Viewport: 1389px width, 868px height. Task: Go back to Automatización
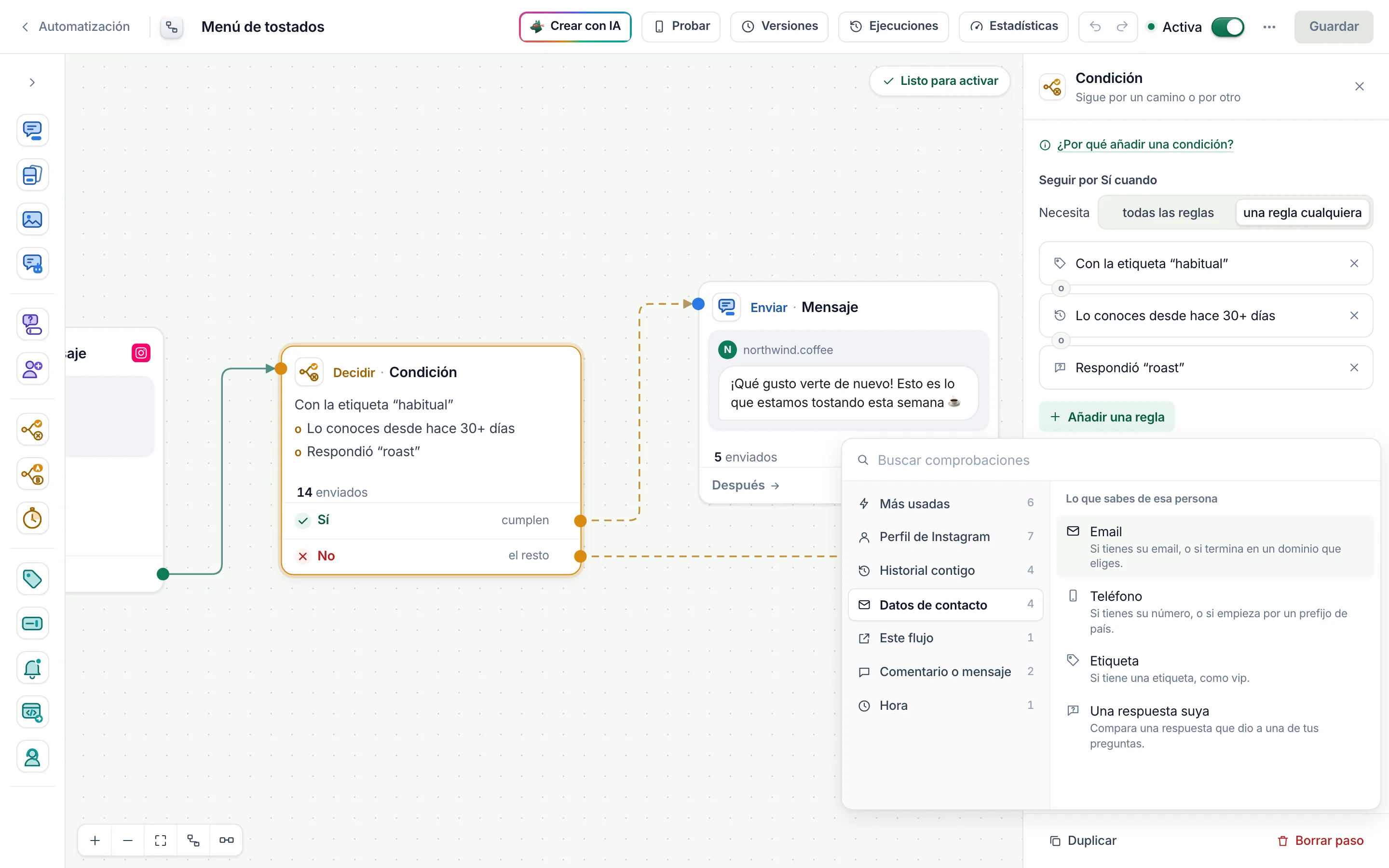(75, 27)
